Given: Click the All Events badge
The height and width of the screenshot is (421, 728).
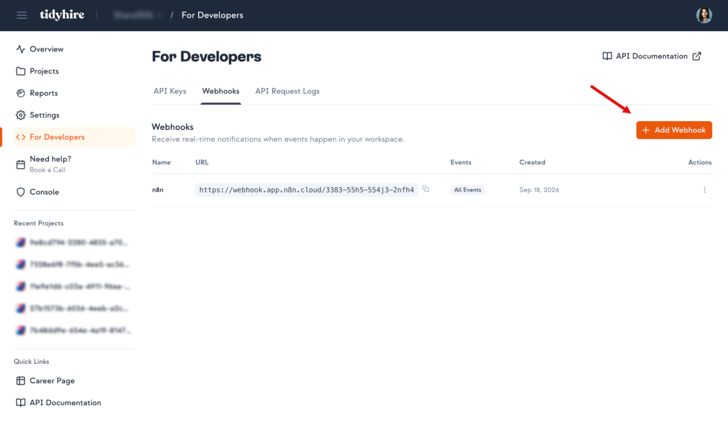Looking at the screenshot, I should click(468, 190).
